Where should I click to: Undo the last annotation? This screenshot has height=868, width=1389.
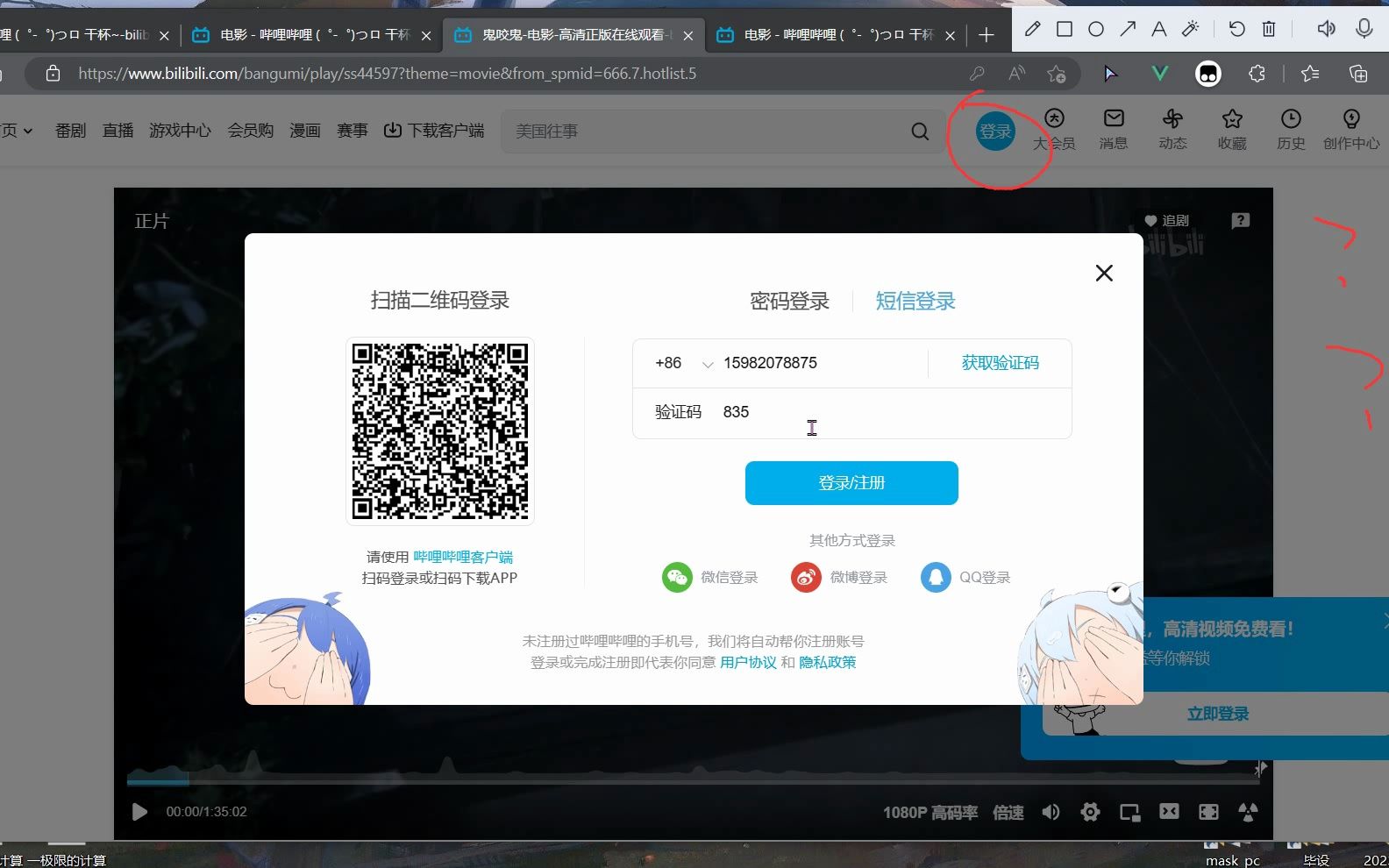[x=1236, y=29]
